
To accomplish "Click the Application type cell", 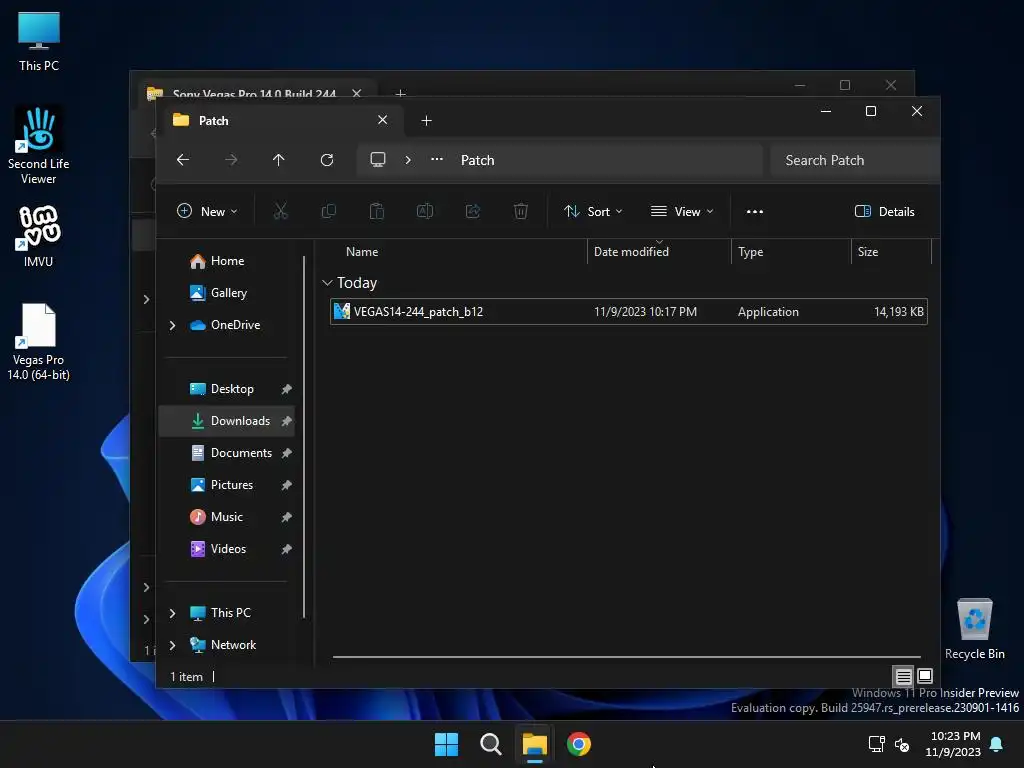I will (x=768, y=312).
